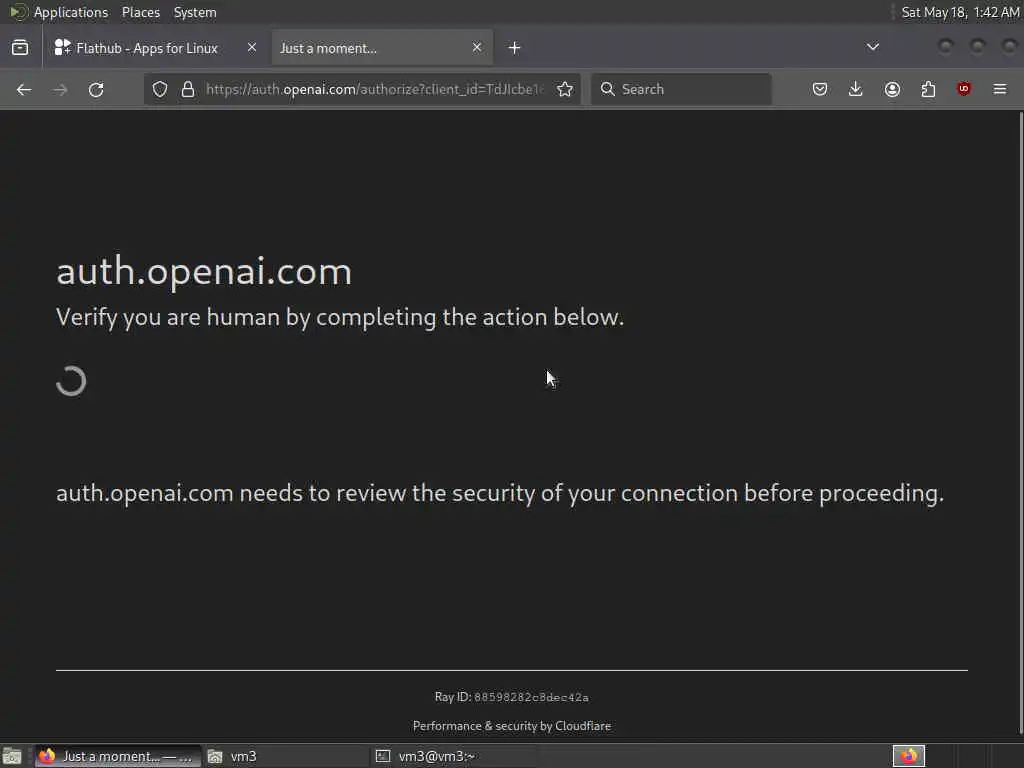Open the System menu

pyautogui.click(x=195, y=12)
